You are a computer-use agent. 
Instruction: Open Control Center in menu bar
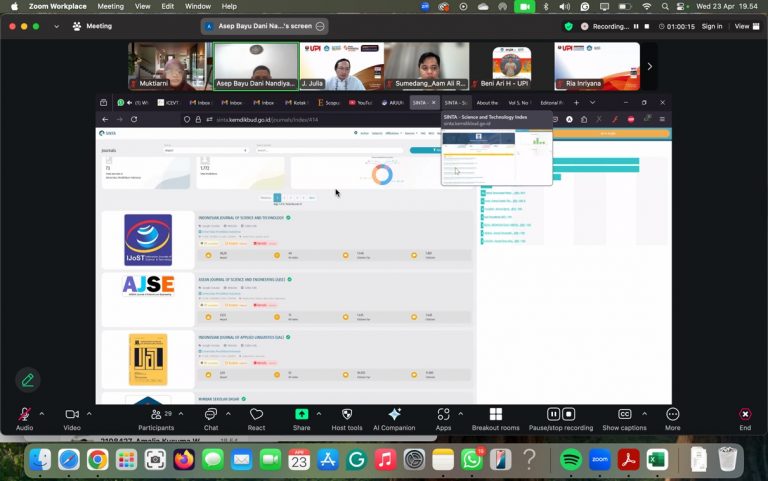681,6
